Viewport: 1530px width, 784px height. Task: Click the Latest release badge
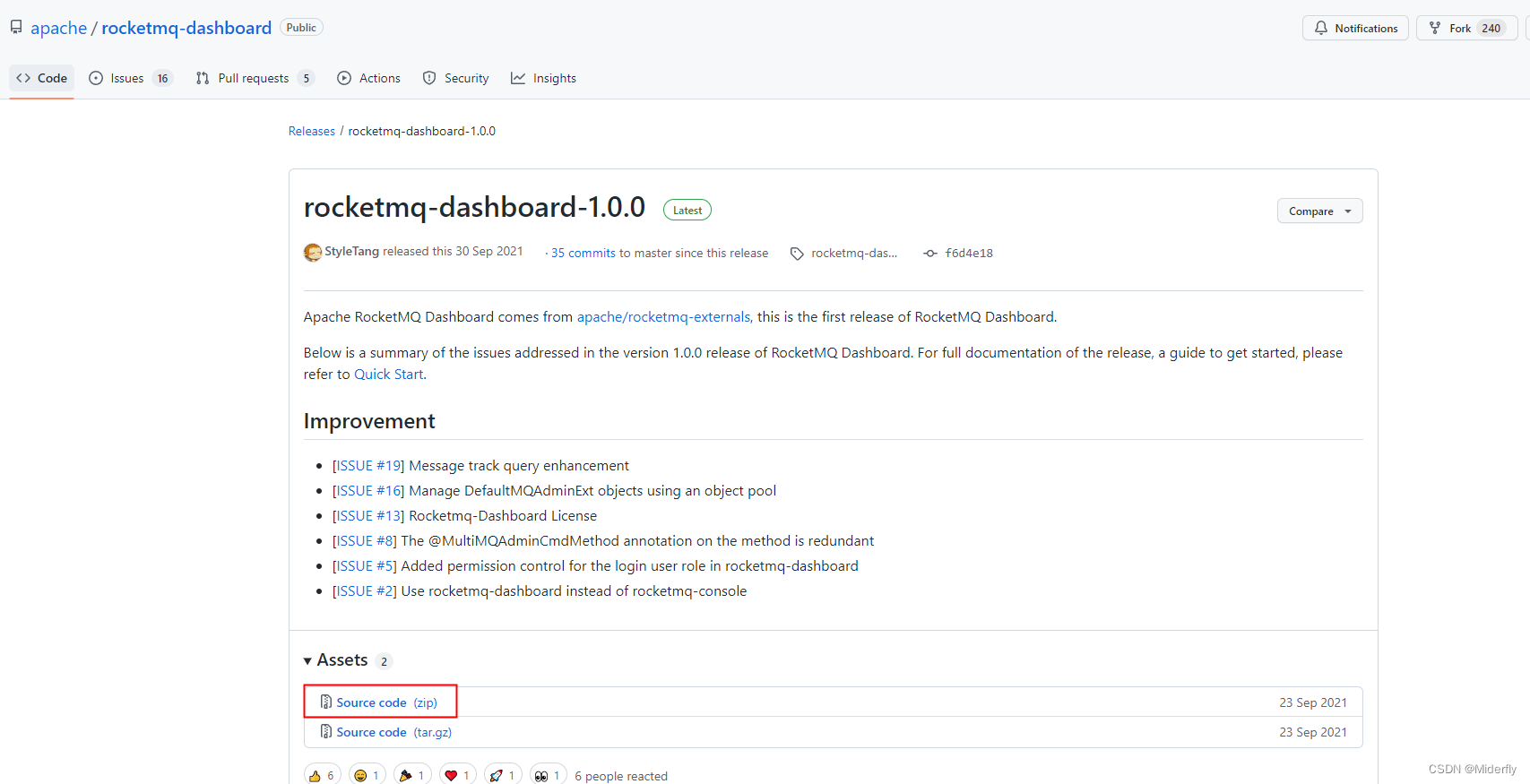click(x=687, y=210)
